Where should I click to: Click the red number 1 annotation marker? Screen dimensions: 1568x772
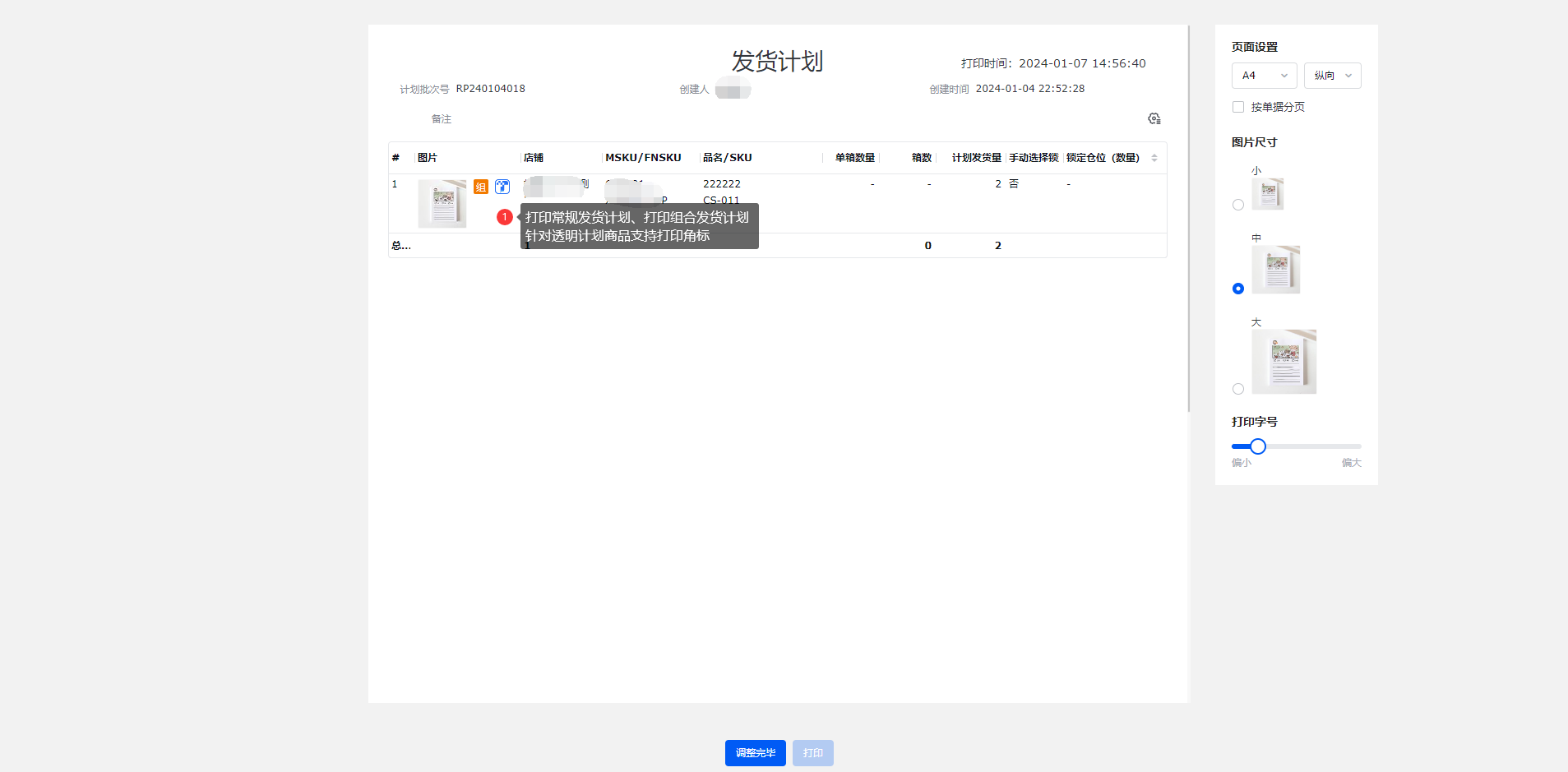505,217
